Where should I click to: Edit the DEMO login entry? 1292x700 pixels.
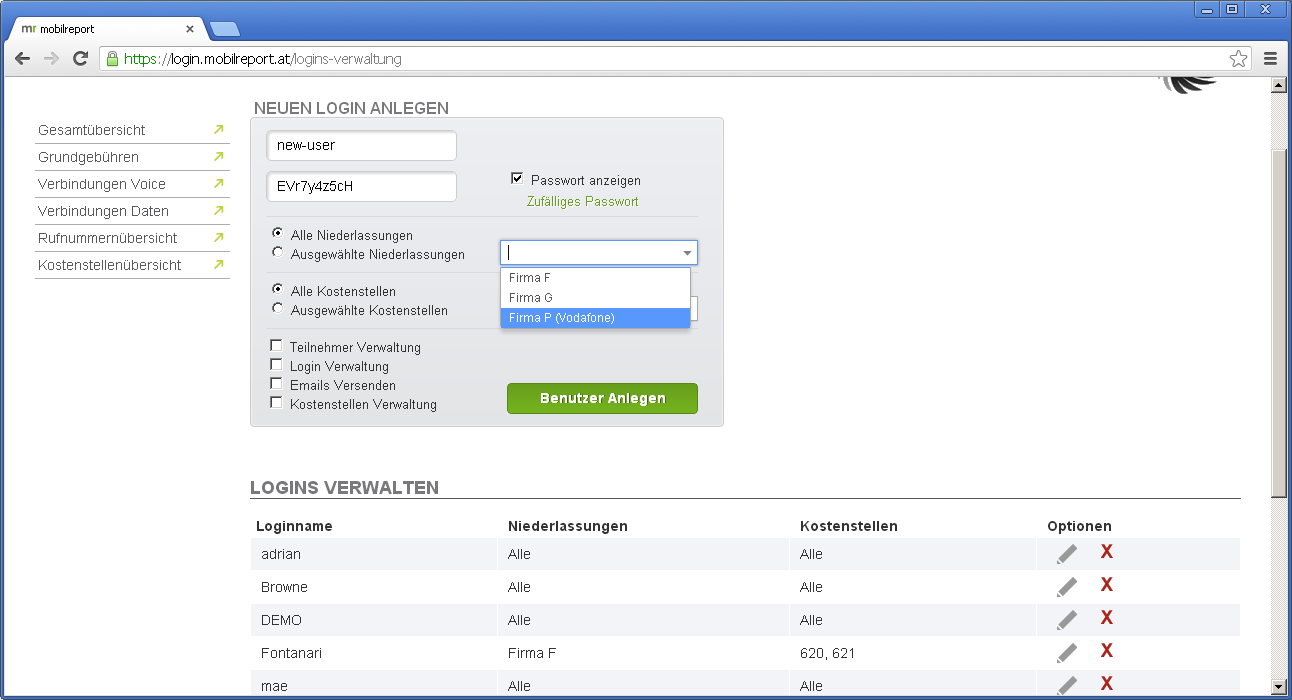(x=1067, y=620)
